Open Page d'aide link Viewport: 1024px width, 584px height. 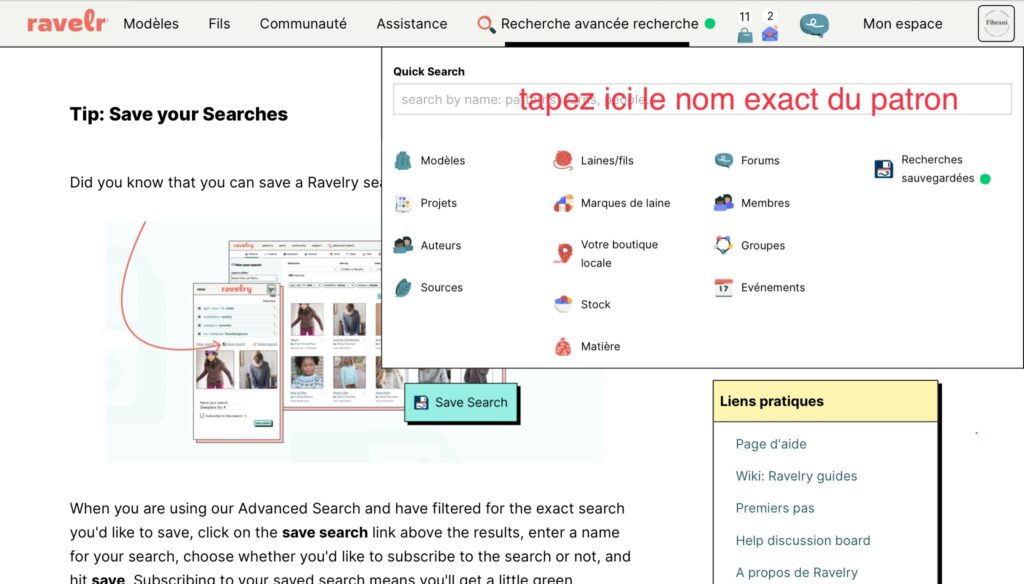pos(771,444)
